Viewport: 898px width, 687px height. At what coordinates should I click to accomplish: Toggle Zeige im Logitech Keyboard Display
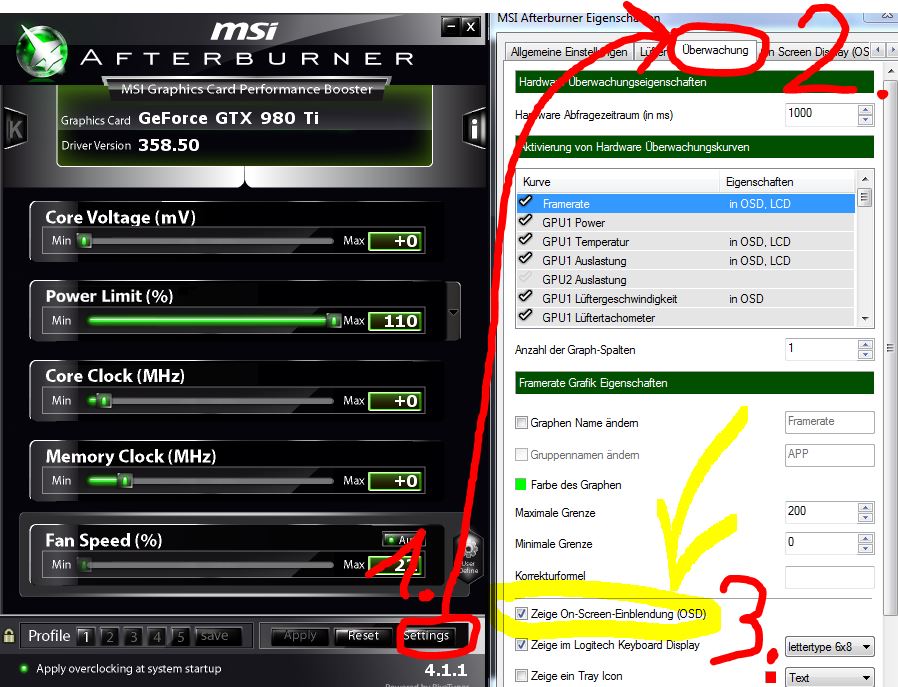point(521,645)
